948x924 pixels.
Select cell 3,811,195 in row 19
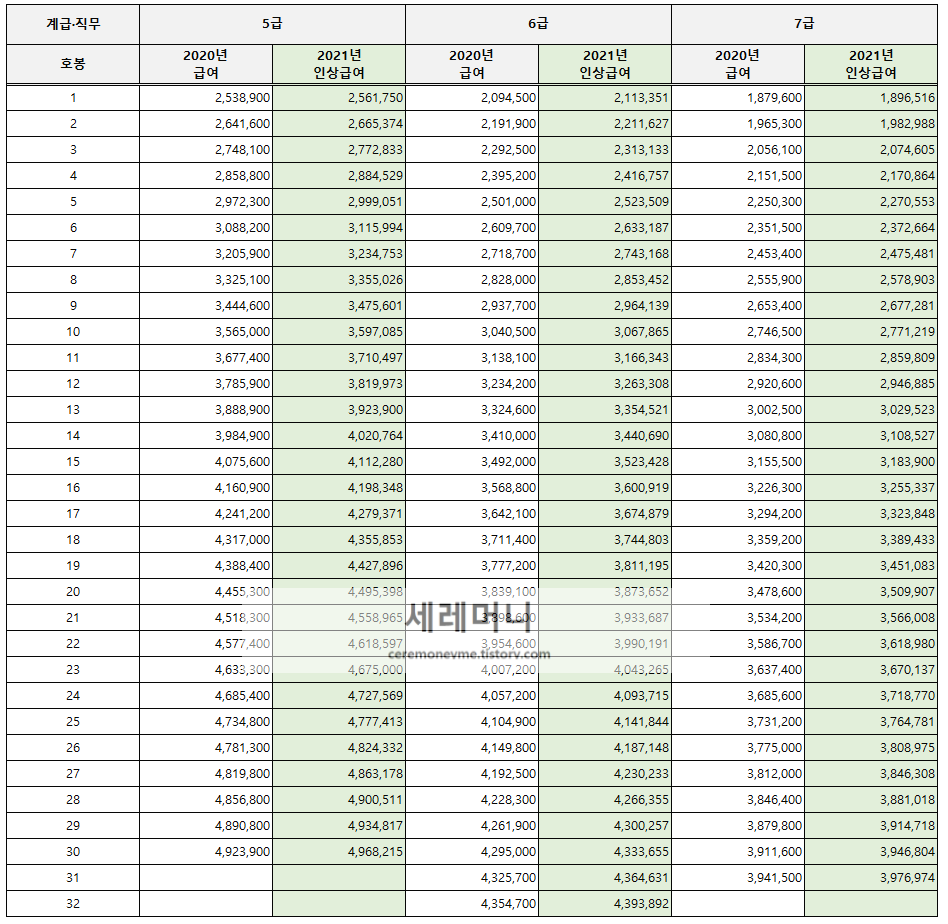(x=605, y=566)
